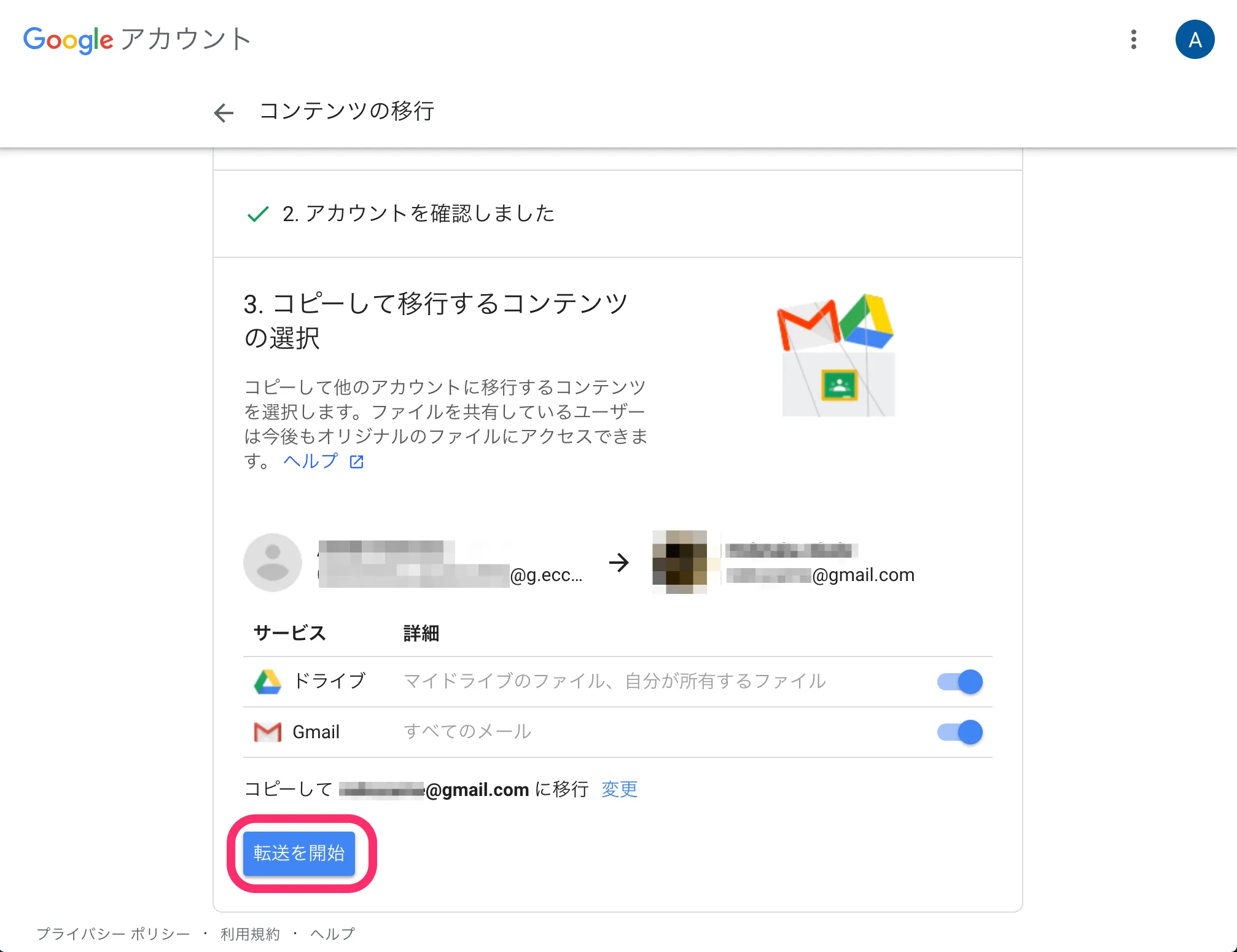
Task: Click the Google アカウント logo
Action: coord(138,40)
